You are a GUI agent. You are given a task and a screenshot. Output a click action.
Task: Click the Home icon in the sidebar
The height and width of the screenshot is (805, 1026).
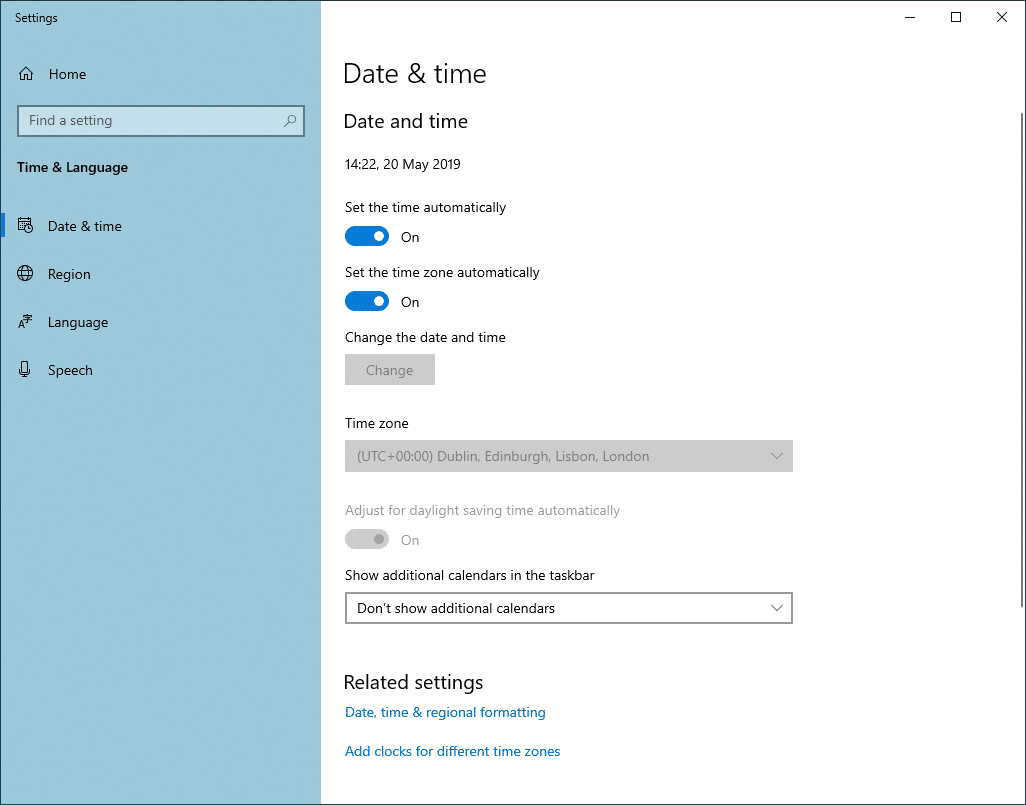pyautogui.click(x=27, y=73)
